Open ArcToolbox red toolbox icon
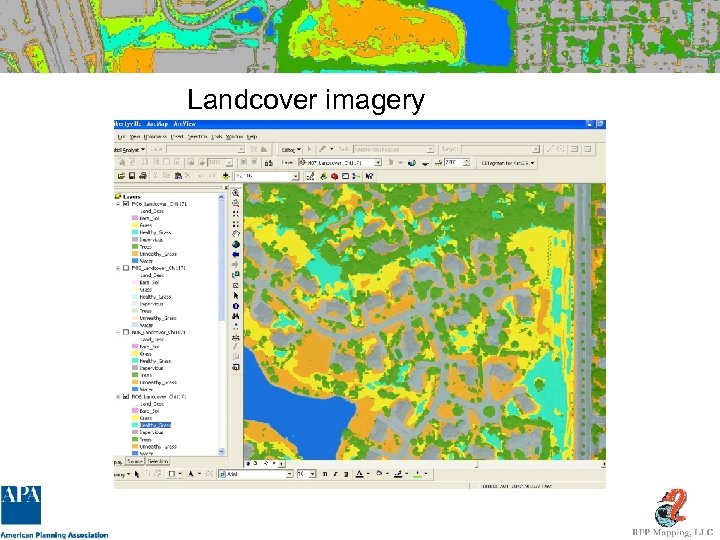Screen dimensions: 720x540 334,176
